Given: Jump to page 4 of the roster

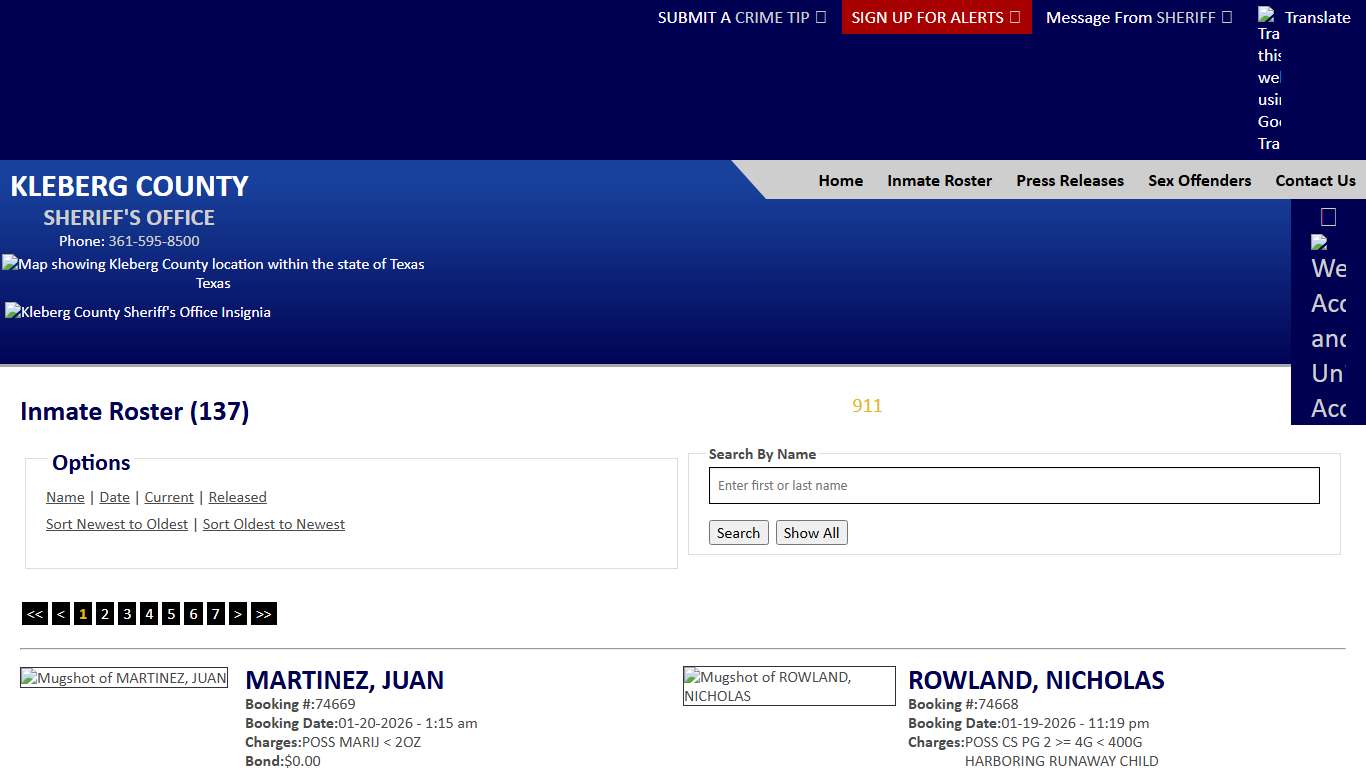Looking at the screenshot, I should click(x=148, y=613).
